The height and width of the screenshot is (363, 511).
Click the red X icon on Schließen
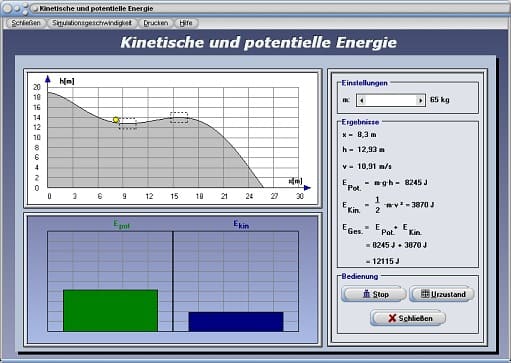coord(392,318)
